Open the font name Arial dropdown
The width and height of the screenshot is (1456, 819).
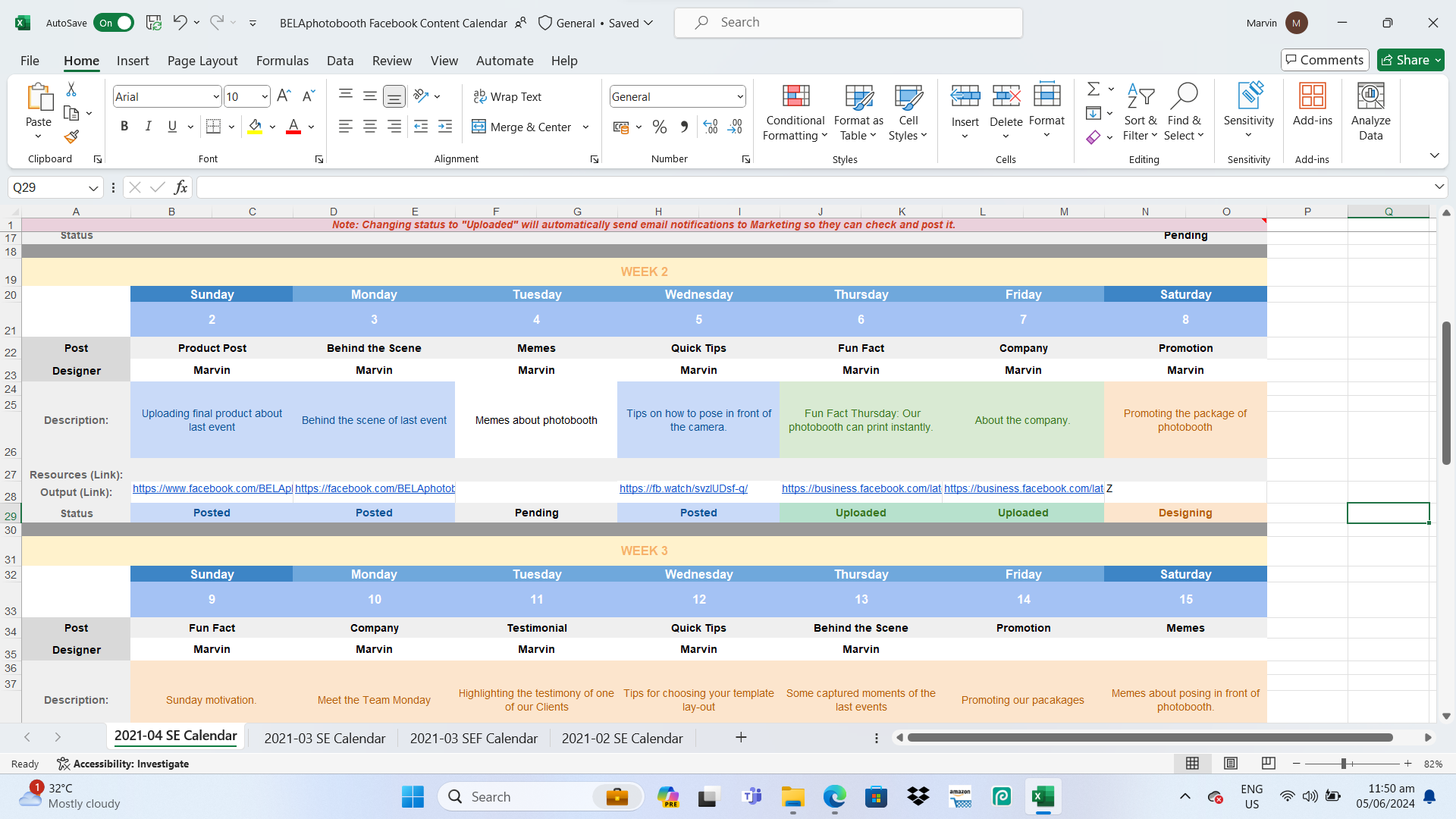215,96
